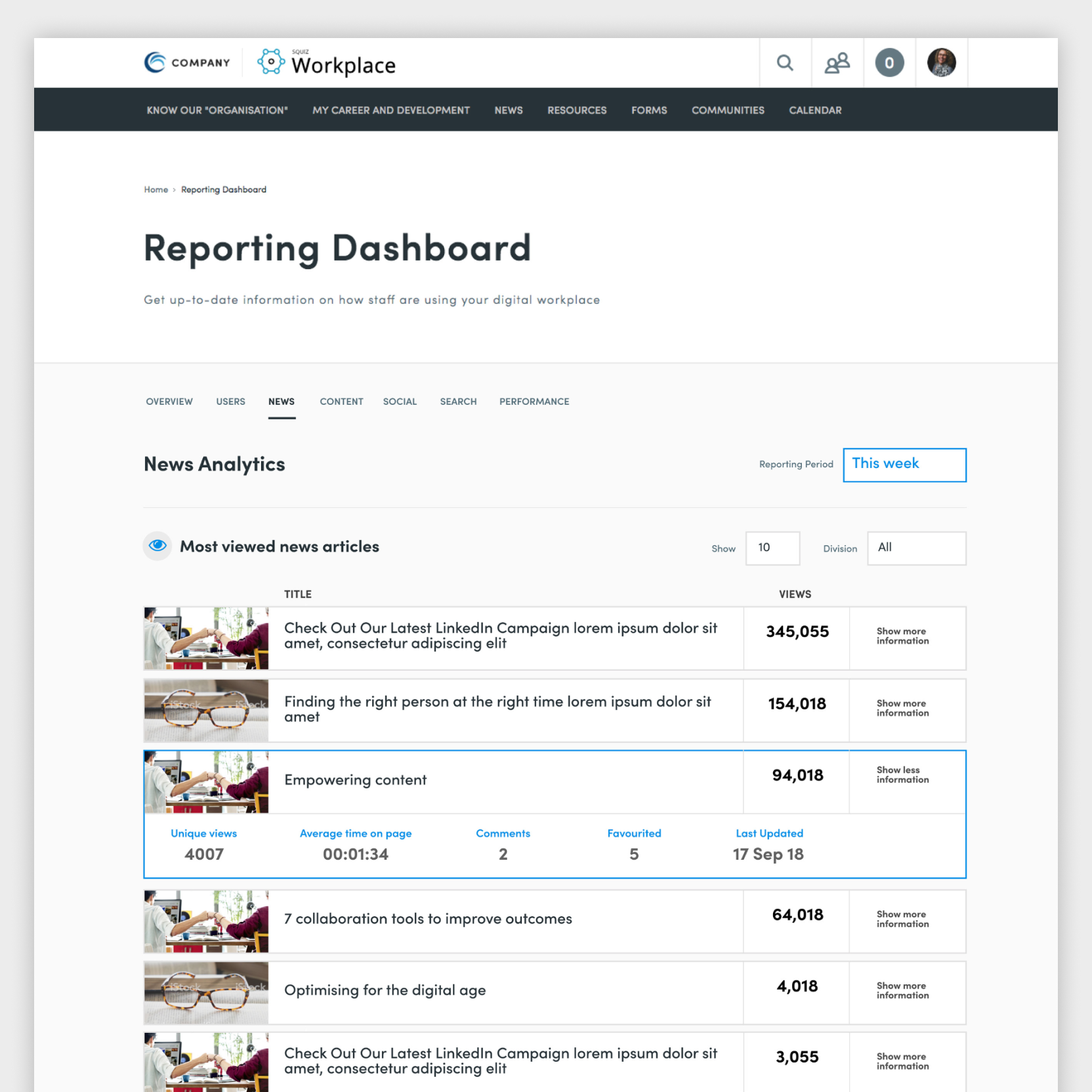
Task: Click the Home breadcrumb link
Action: (156, 190)
